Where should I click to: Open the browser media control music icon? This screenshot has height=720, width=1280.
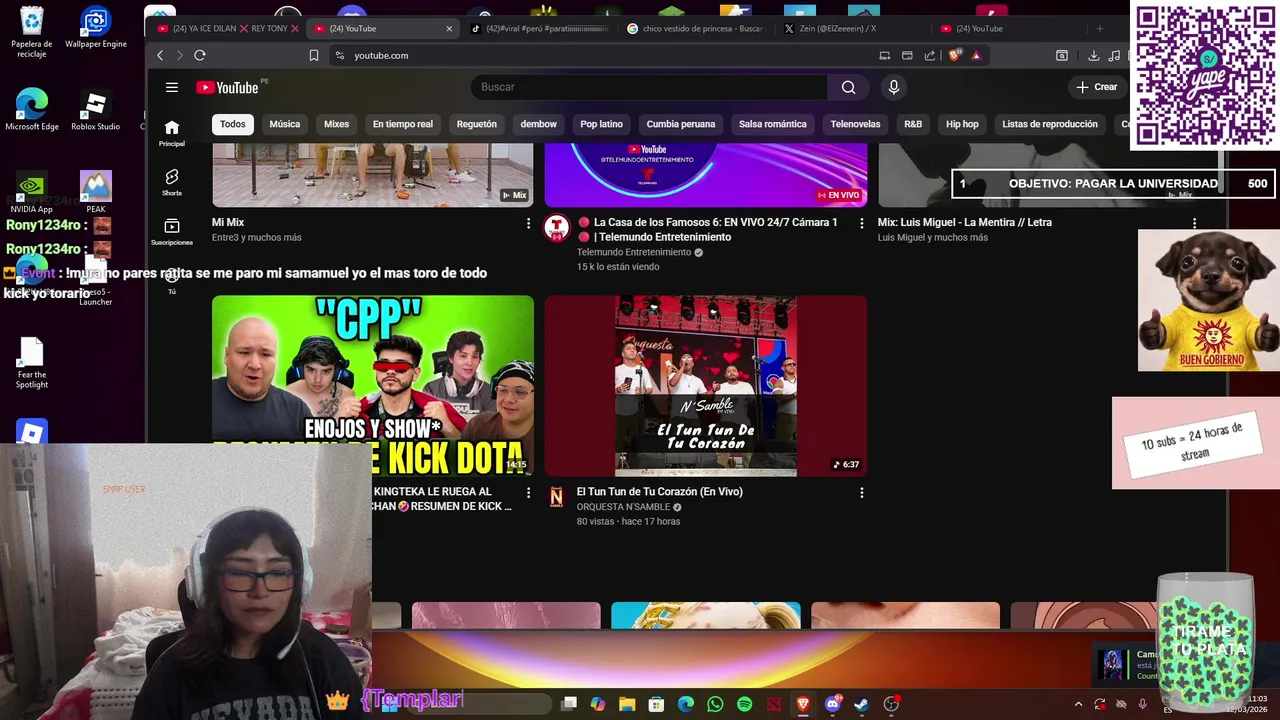click(1115, 55)
